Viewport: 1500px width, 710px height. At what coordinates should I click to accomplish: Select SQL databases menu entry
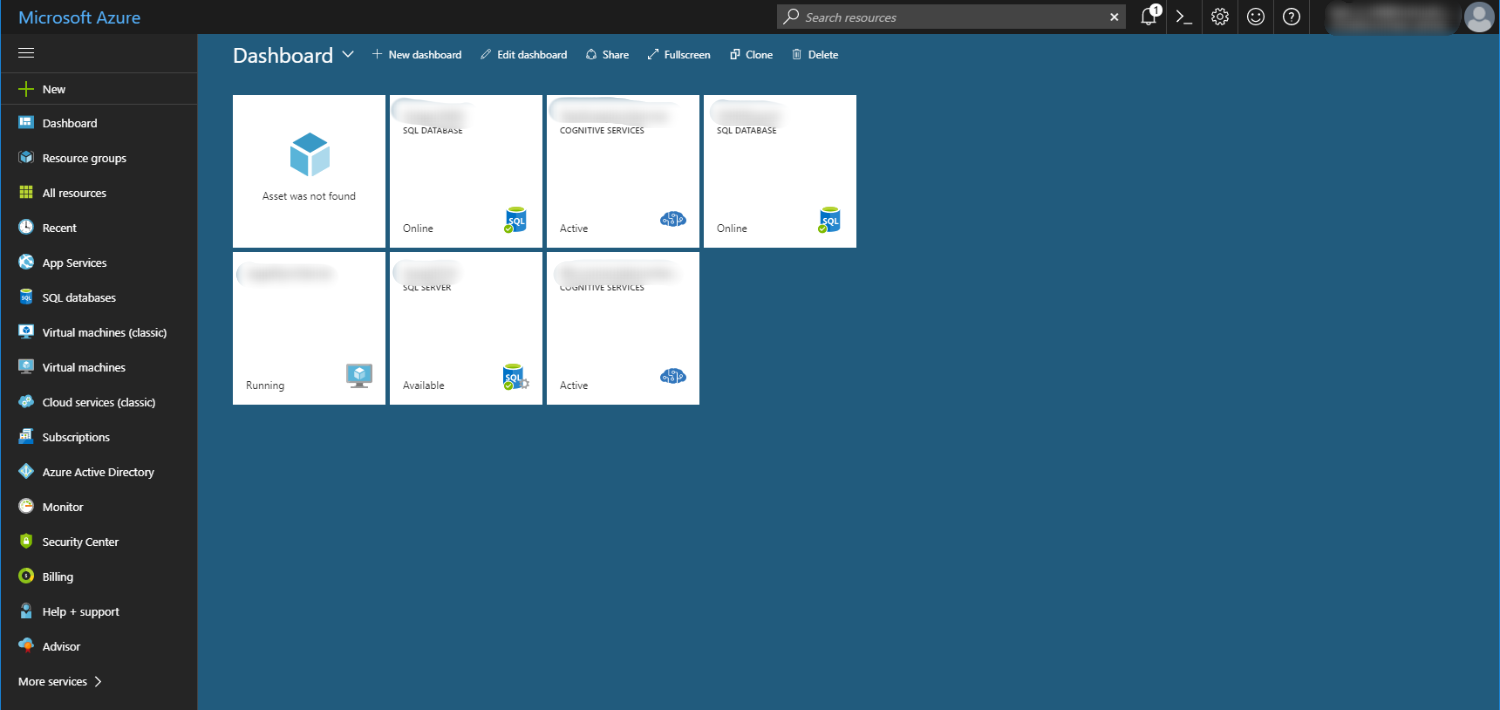[79, 298]
